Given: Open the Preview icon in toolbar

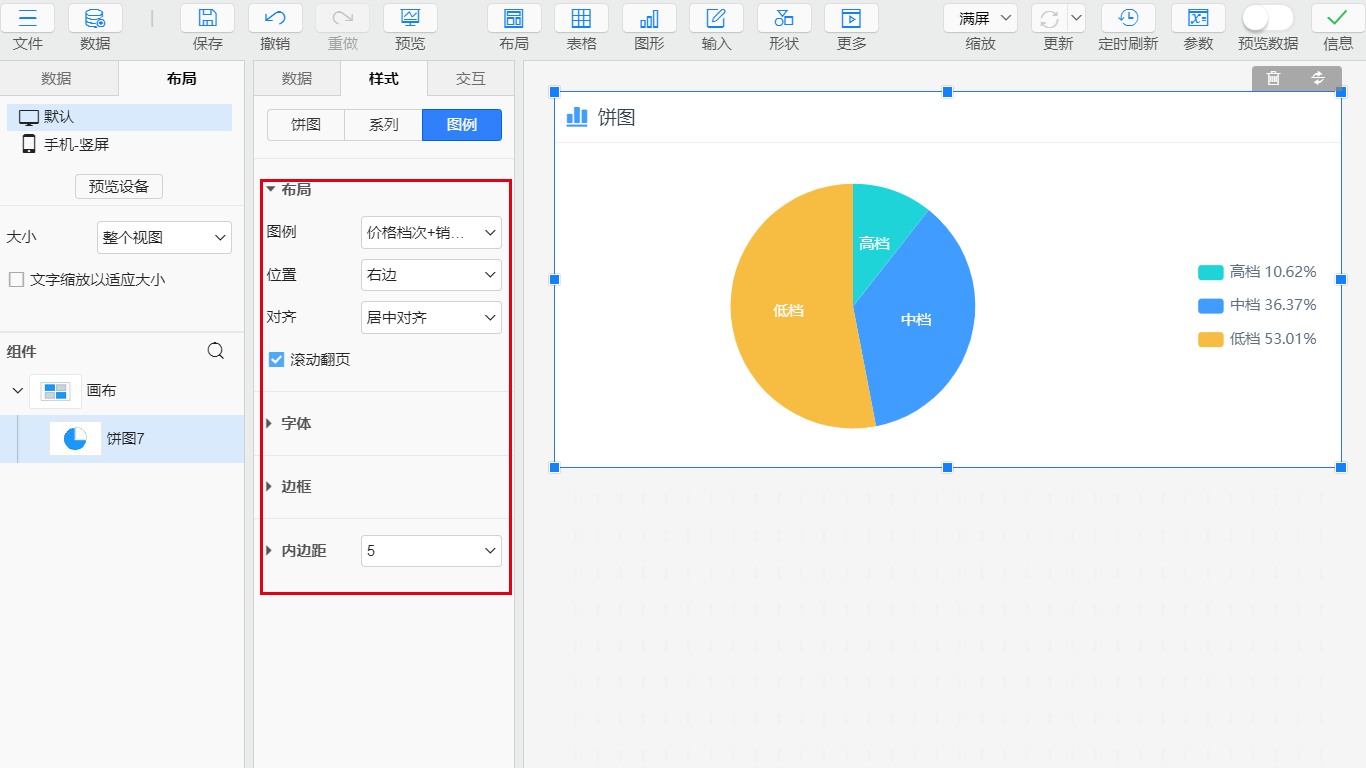Looking at the screenshot, I should coord(410,18).
